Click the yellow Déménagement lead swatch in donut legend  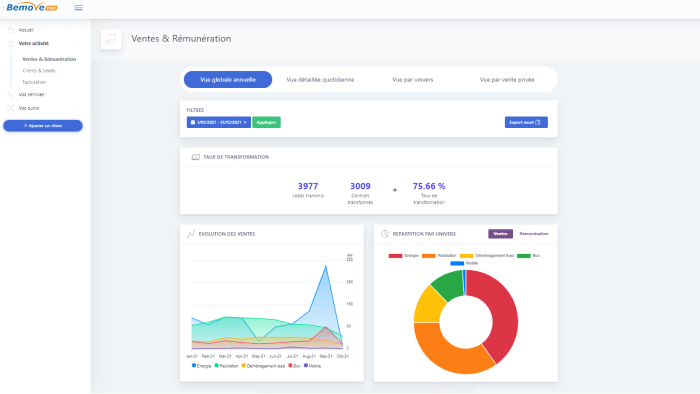(x=467, y=256)
